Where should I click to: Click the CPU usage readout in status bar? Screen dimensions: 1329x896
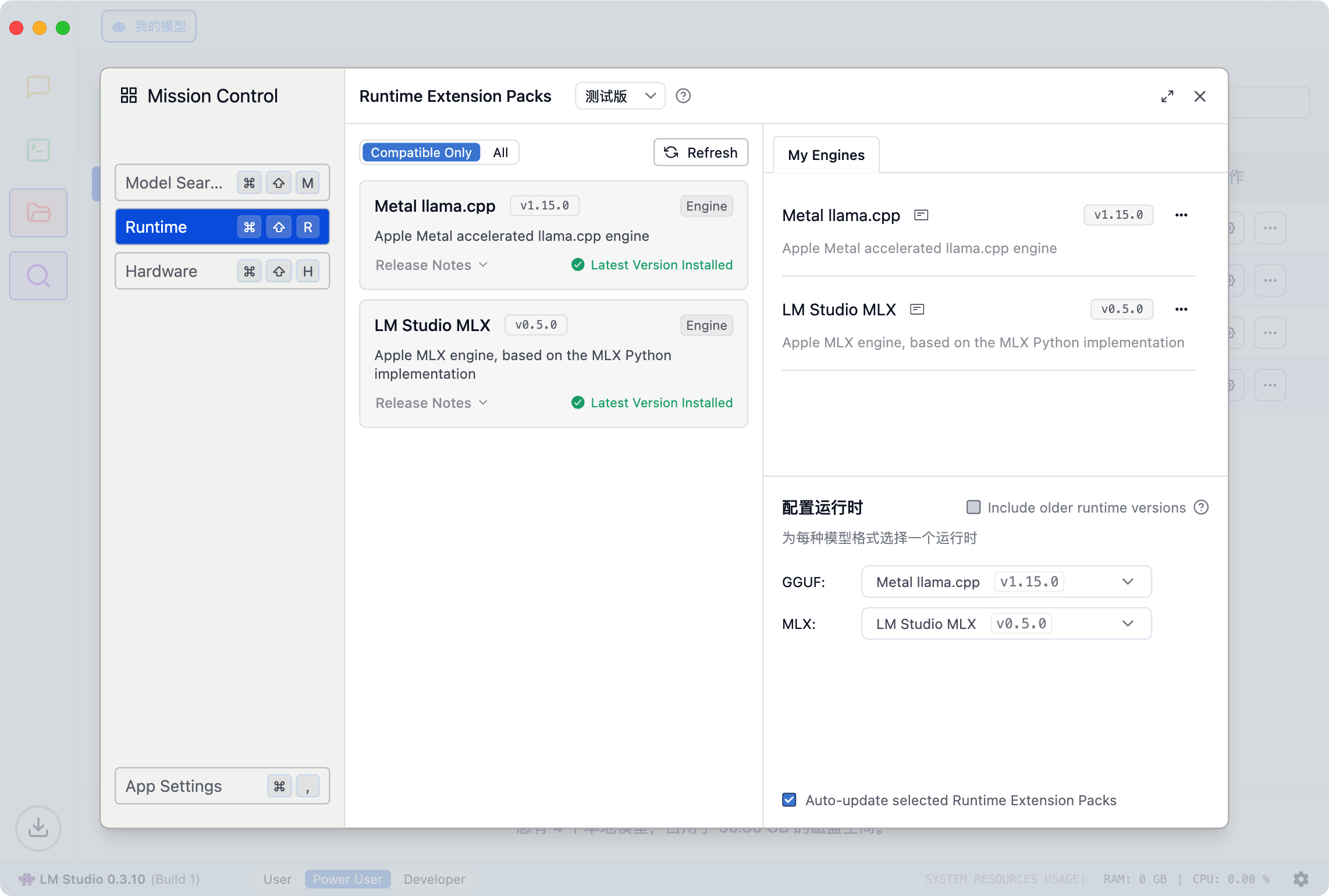coord(1231,879)
